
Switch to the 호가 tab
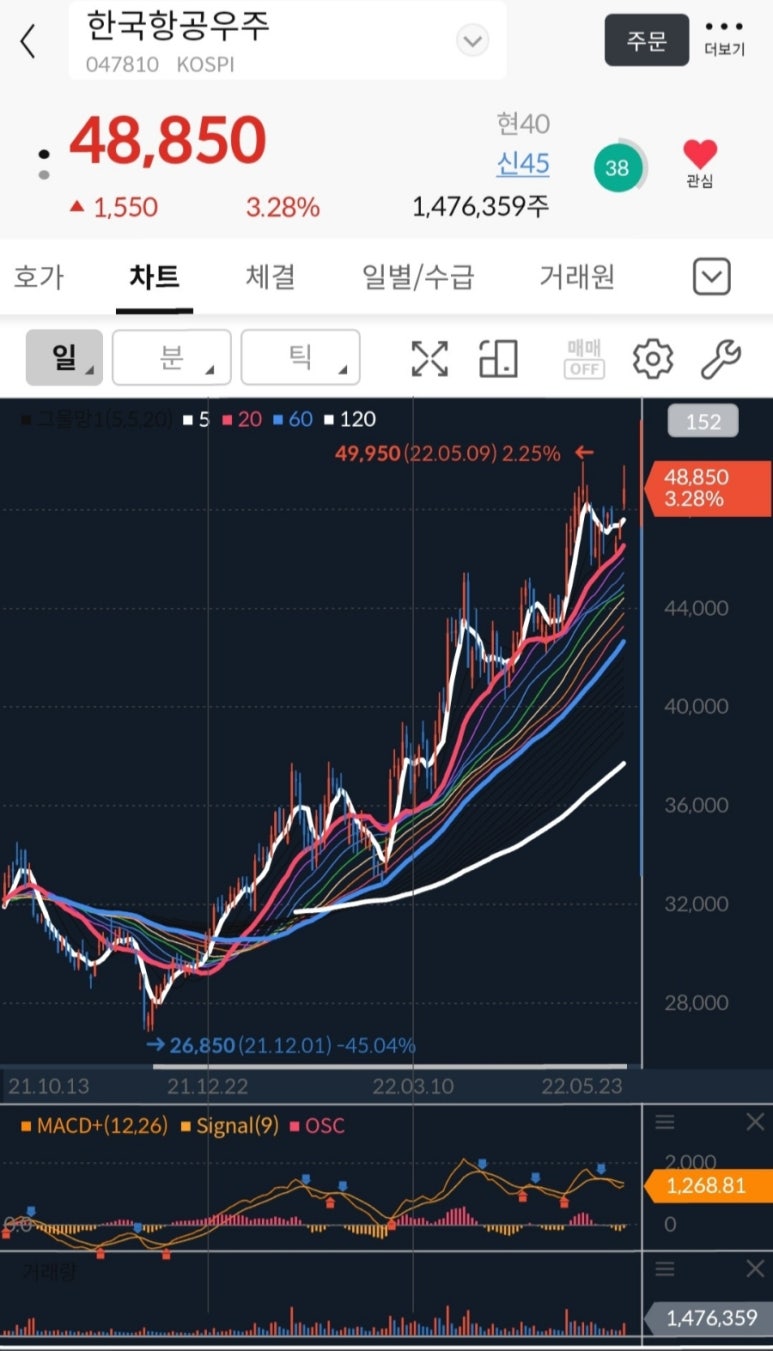point(38,276)
